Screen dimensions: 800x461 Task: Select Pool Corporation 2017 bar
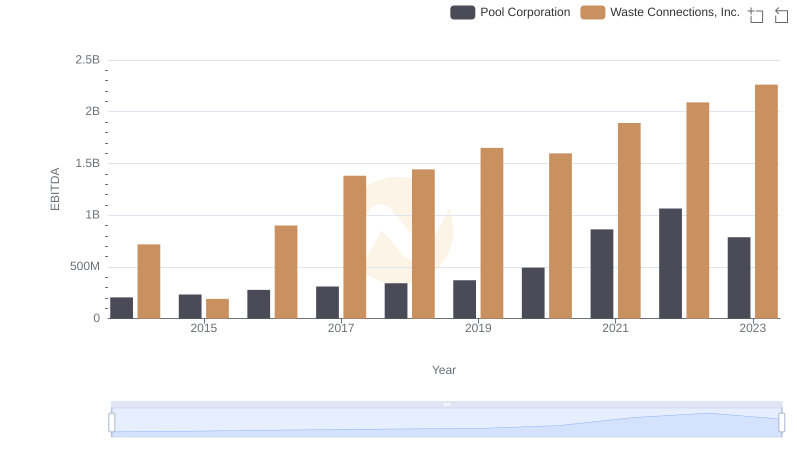327,302
